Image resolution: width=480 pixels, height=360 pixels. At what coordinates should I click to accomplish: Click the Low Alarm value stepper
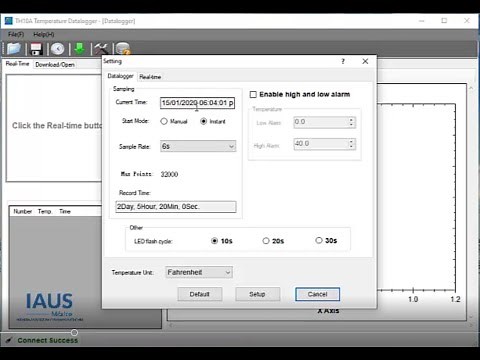click(x=351, y=122)
